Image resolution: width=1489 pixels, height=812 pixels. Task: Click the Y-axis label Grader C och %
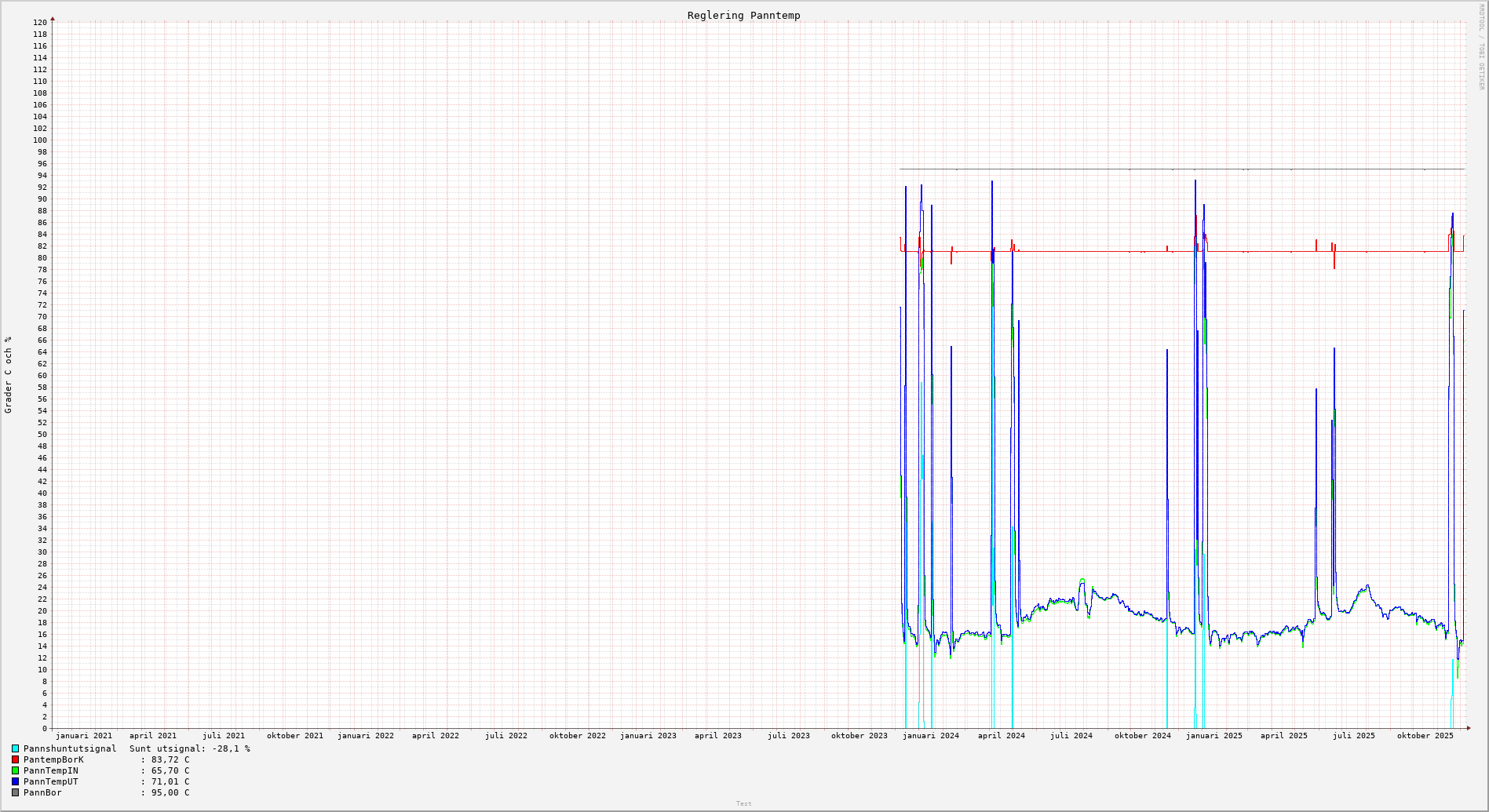[x=9, y=375]
